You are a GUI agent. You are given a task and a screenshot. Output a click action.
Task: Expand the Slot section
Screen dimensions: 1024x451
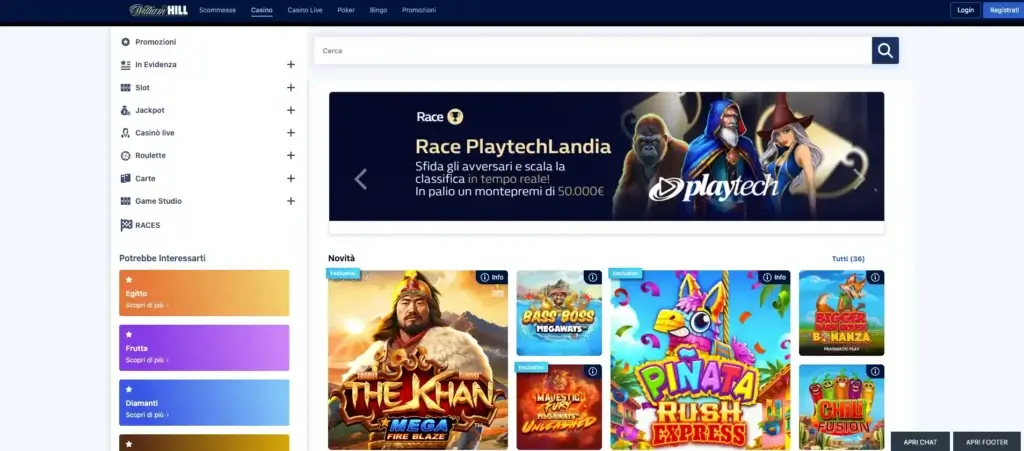click(x=291, y=87)
